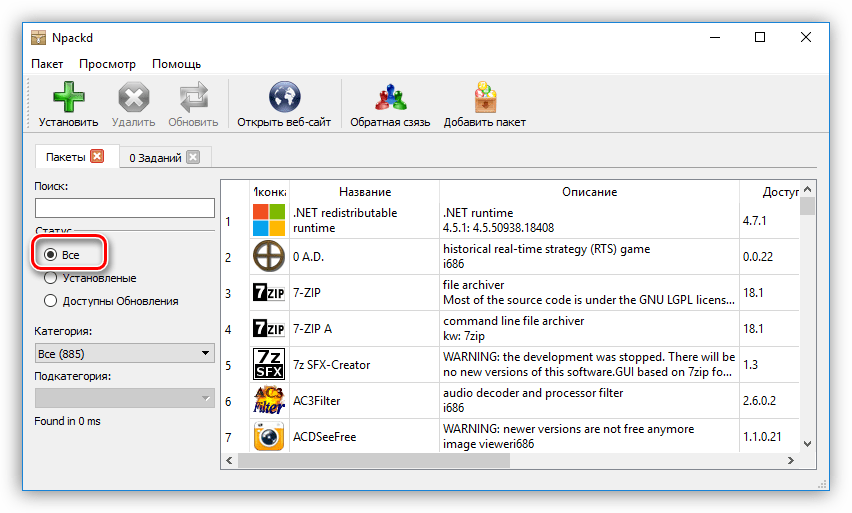Click the green plus Установить icon

tap(68, 98)
